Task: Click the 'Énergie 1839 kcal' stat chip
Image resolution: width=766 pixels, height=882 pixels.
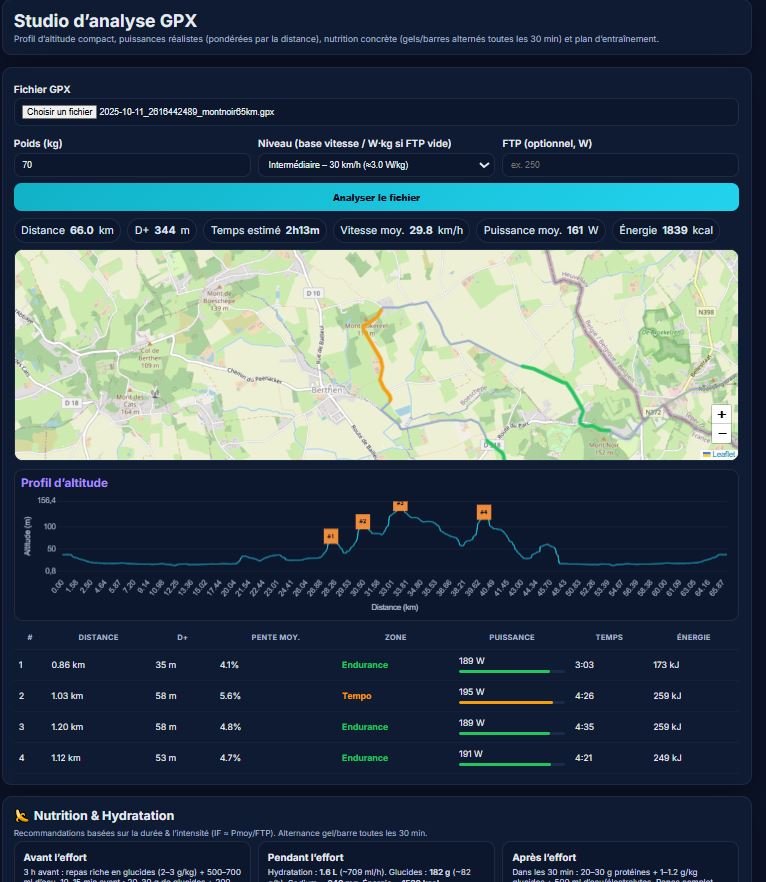Action: click(666, 231)
